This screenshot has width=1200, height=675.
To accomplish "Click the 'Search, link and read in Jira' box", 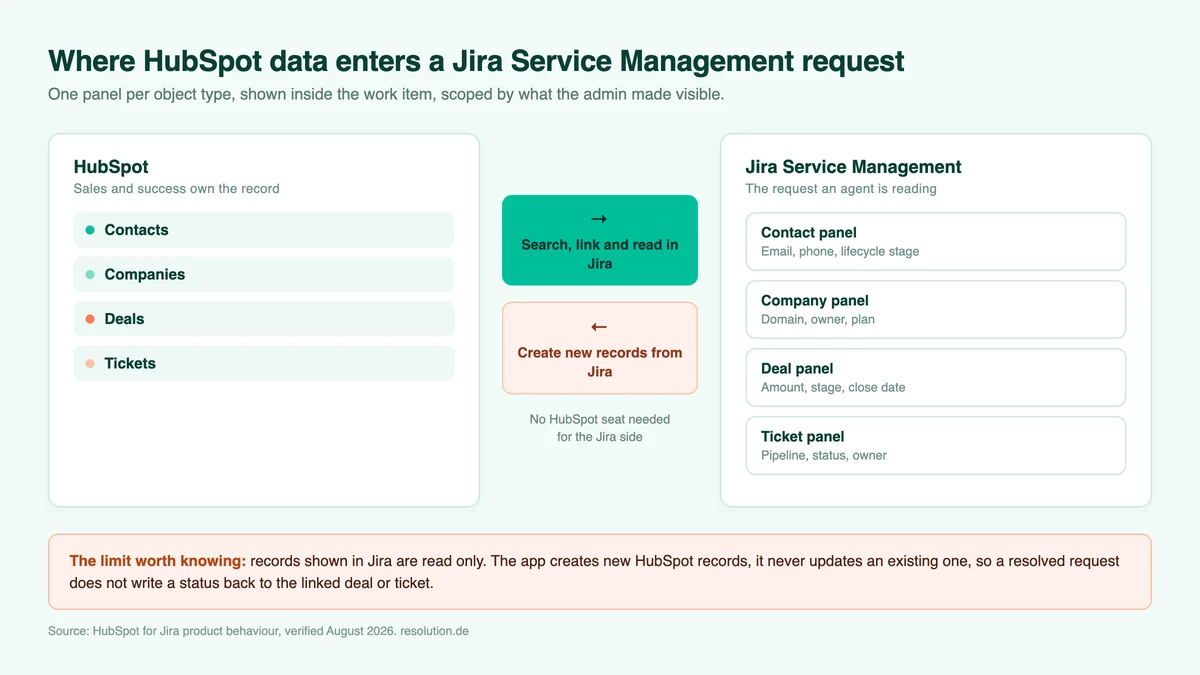I will 600,240.
